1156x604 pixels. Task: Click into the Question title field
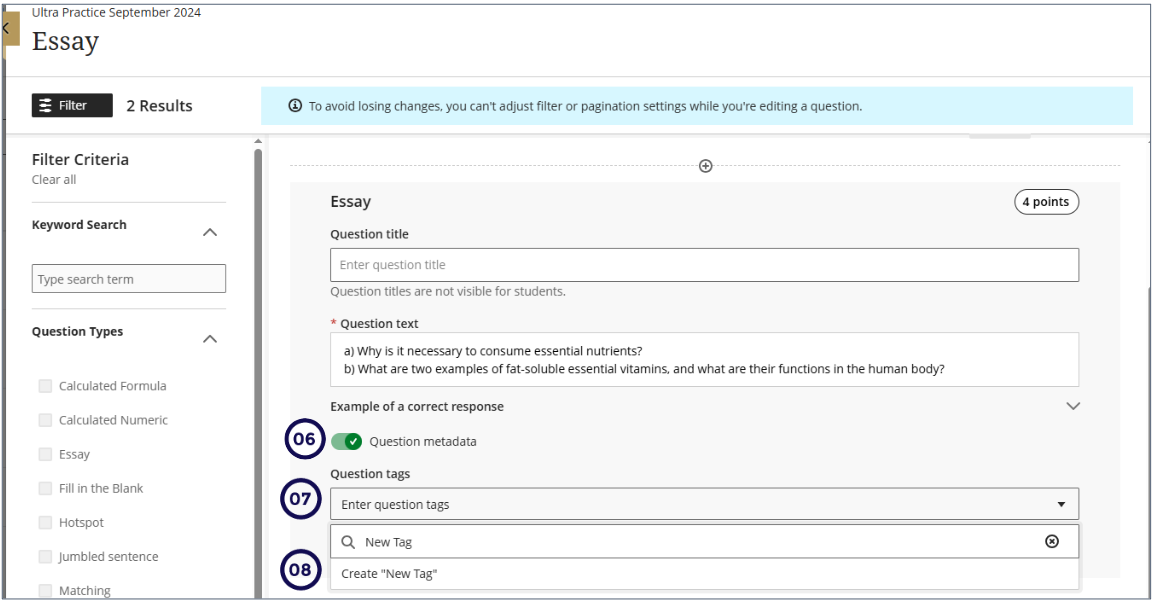[x=704, y=265]
